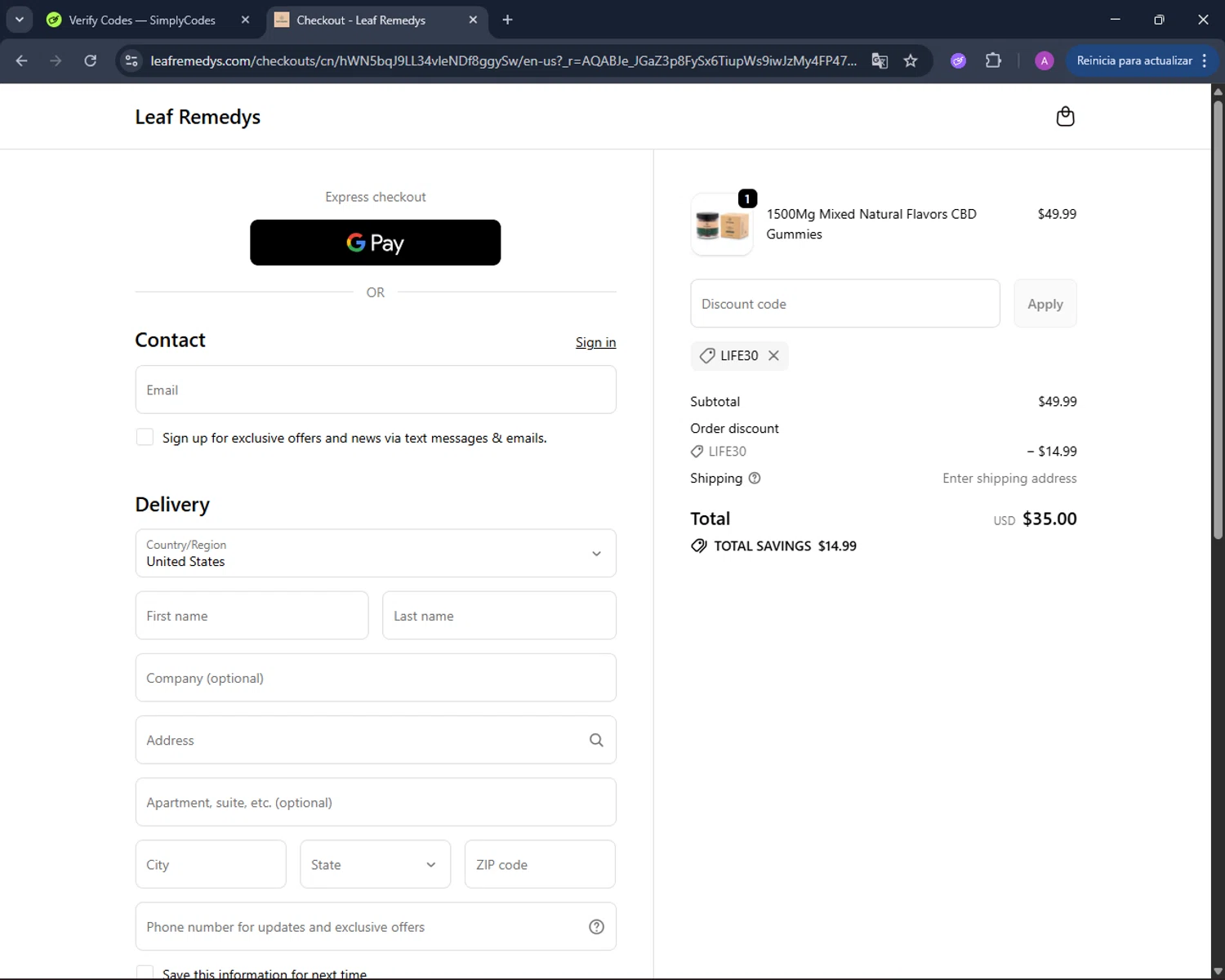Click the Subtotal $49.99 value
Image resolution: width=1225 pixels, height=980 pixels.
[x=1058, y=401]
